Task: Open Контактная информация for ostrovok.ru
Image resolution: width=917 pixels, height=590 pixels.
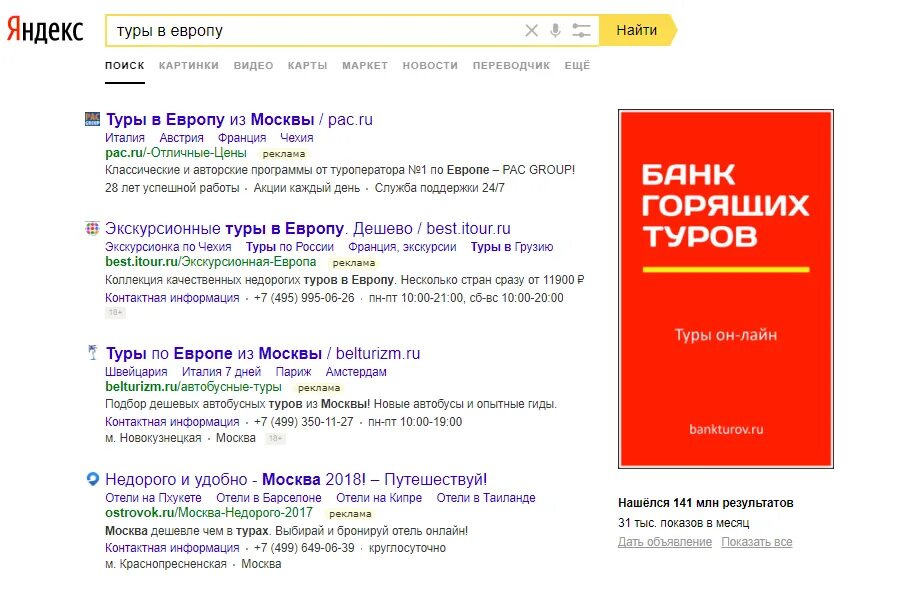Action: coord(173,548)
